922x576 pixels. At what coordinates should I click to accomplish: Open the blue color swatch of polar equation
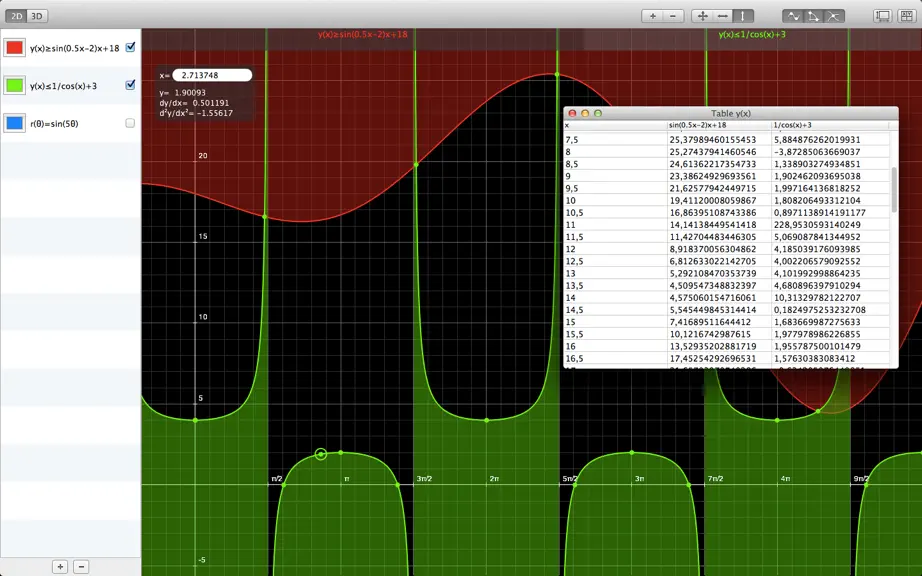coord(15,123)
